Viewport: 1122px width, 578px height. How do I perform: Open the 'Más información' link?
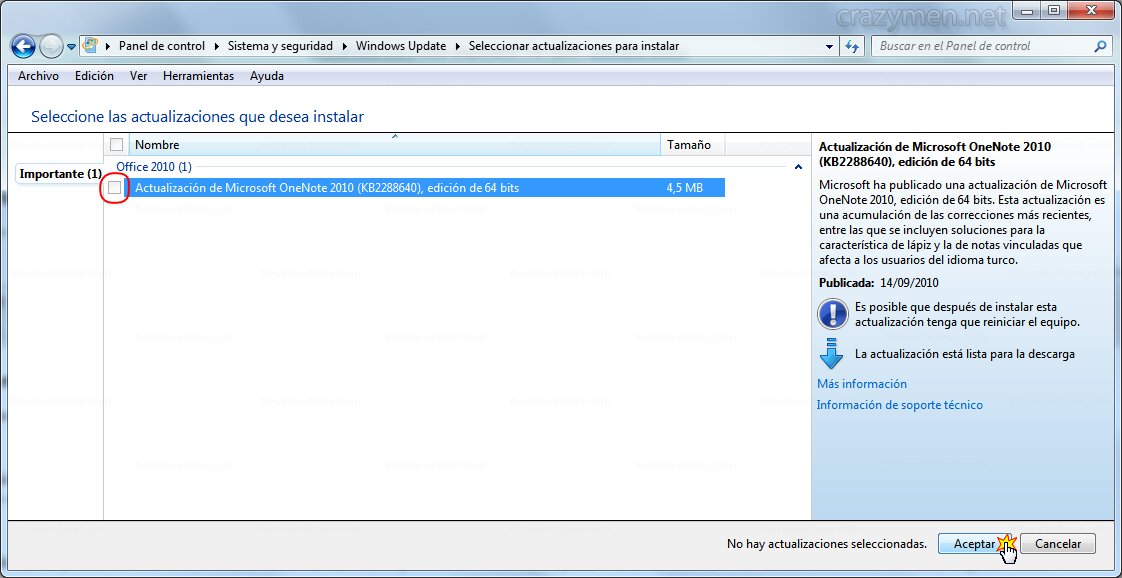click(862, 384)
